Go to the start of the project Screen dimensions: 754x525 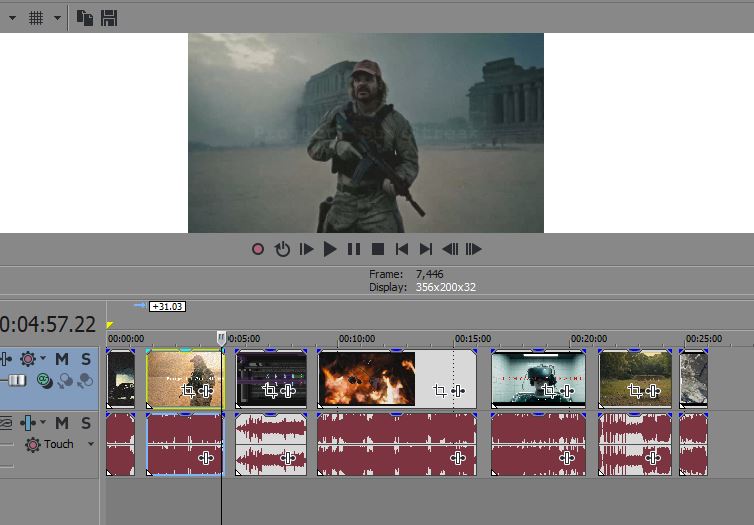(402, 249)
